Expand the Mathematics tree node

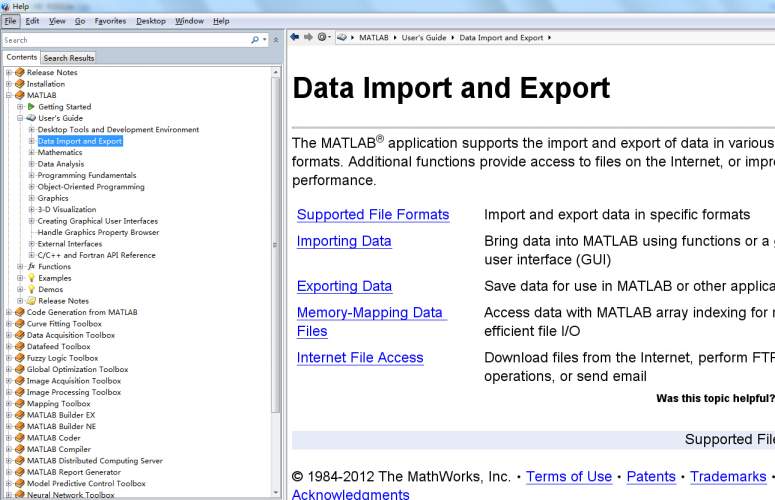(31, 152)
